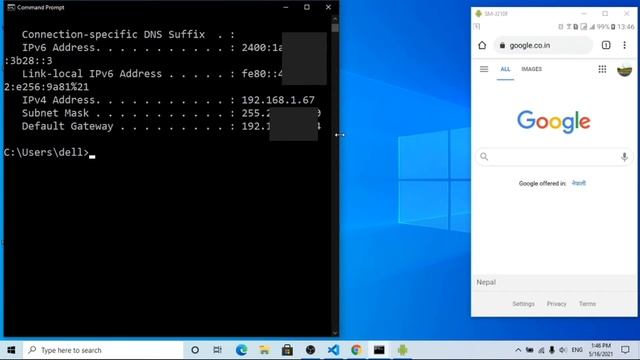The image size is (640, 360).
Task: Click the magnifier icon in Google search box
Action: pyautogui.click(x=484, y=156)
